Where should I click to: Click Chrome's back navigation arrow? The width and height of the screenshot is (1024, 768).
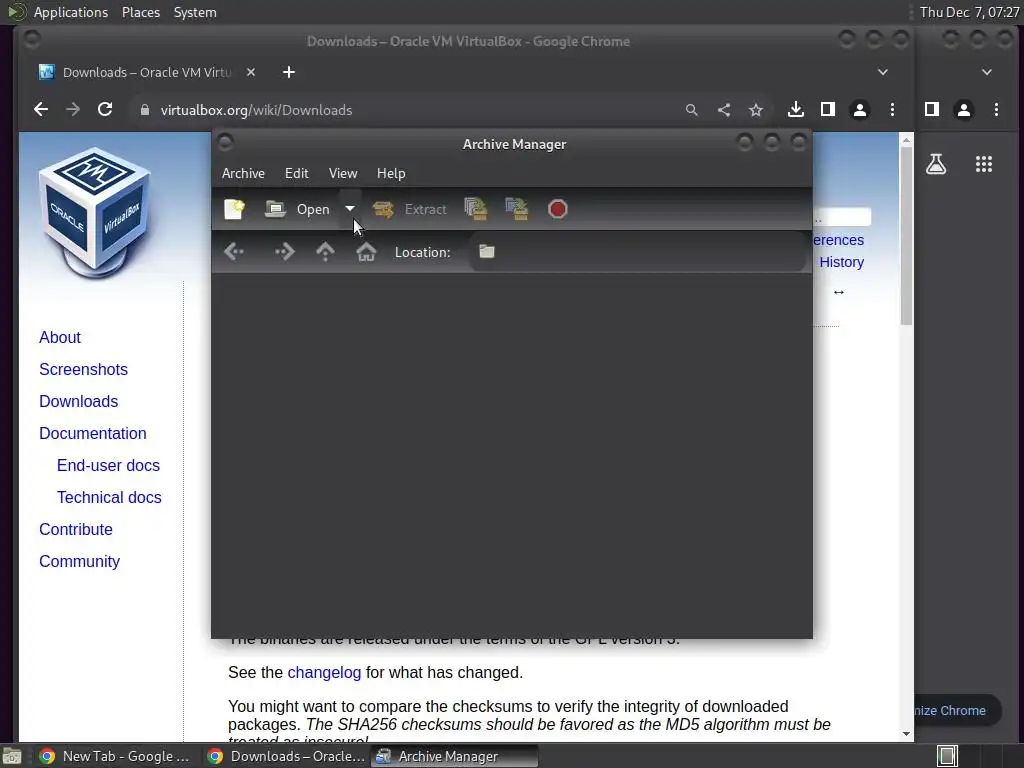point(40,110)
